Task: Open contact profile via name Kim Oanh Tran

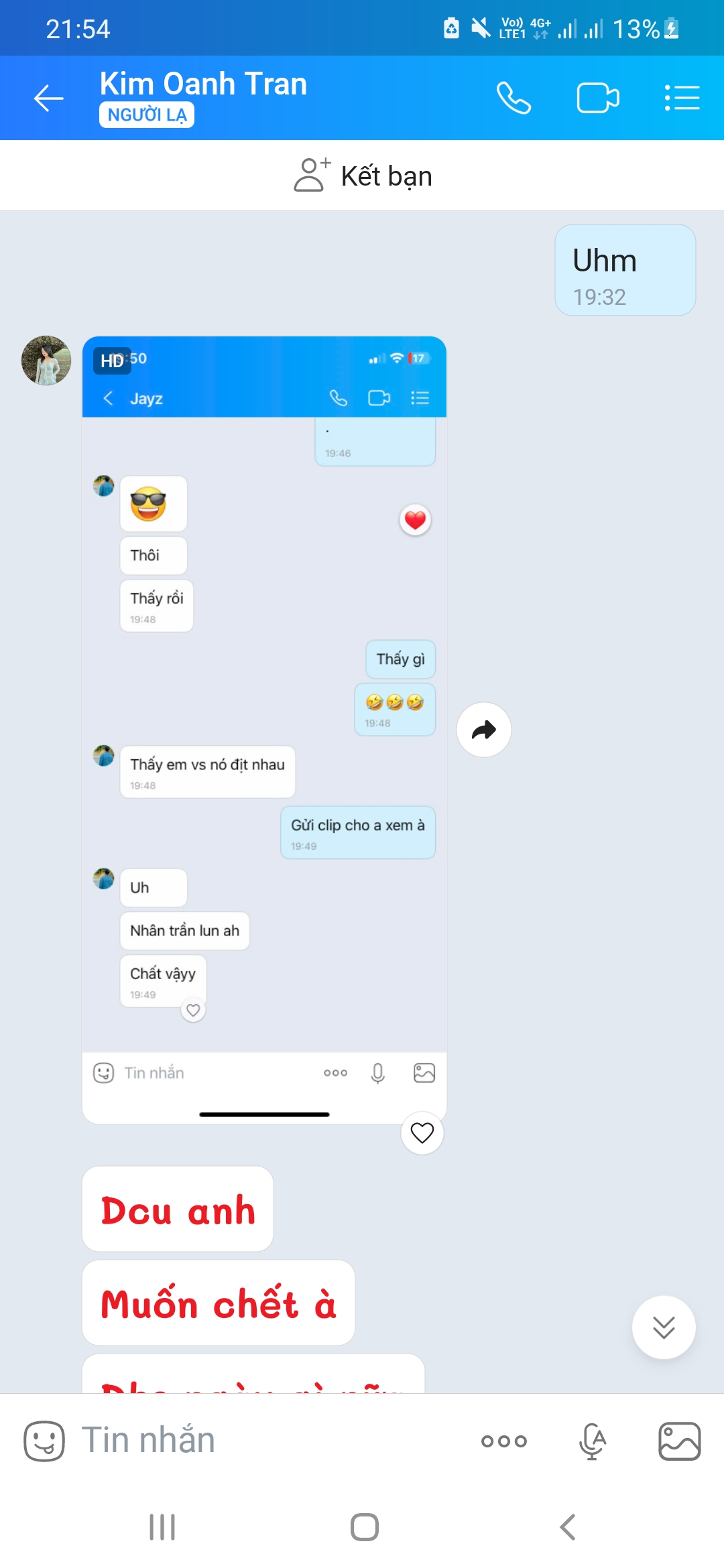Action: coord(203,84)
